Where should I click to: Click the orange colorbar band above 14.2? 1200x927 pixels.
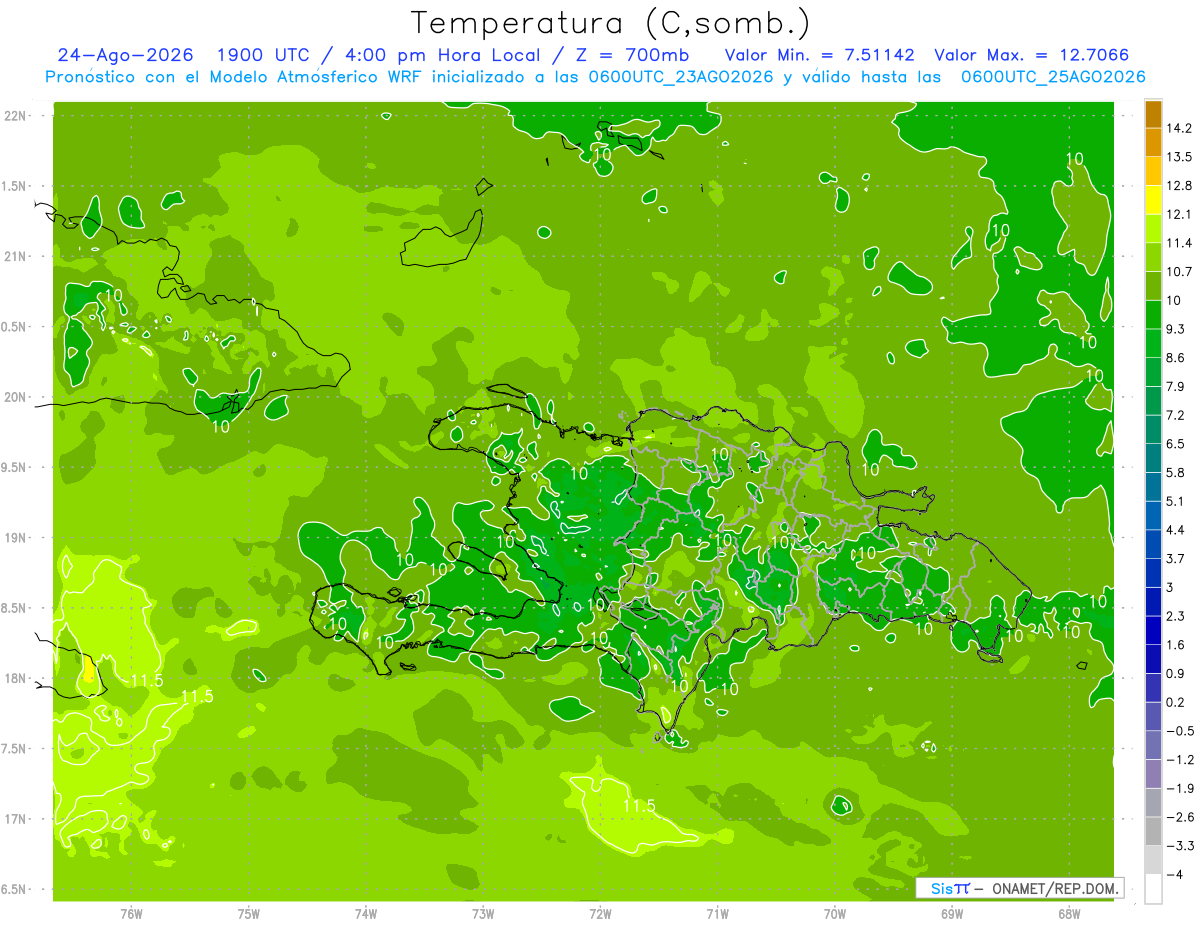(1153, 114)
